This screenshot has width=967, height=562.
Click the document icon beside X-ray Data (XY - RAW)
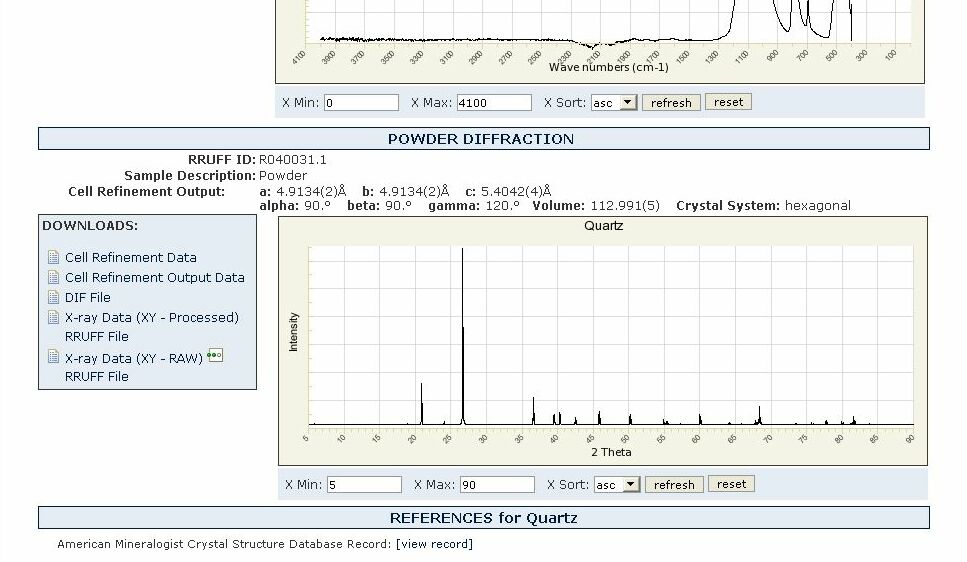pos(54,357)
